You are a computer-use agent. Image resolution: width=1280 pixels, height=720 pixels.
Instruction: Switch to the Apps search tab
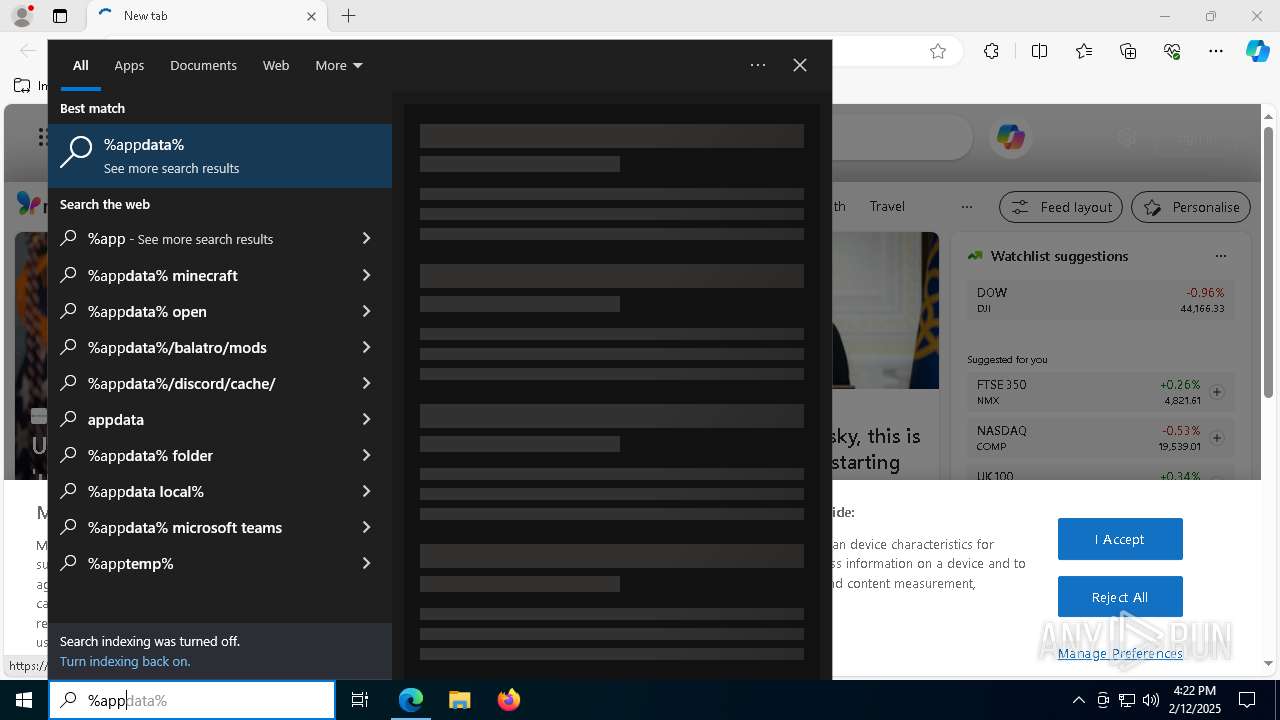coord(129,65)
